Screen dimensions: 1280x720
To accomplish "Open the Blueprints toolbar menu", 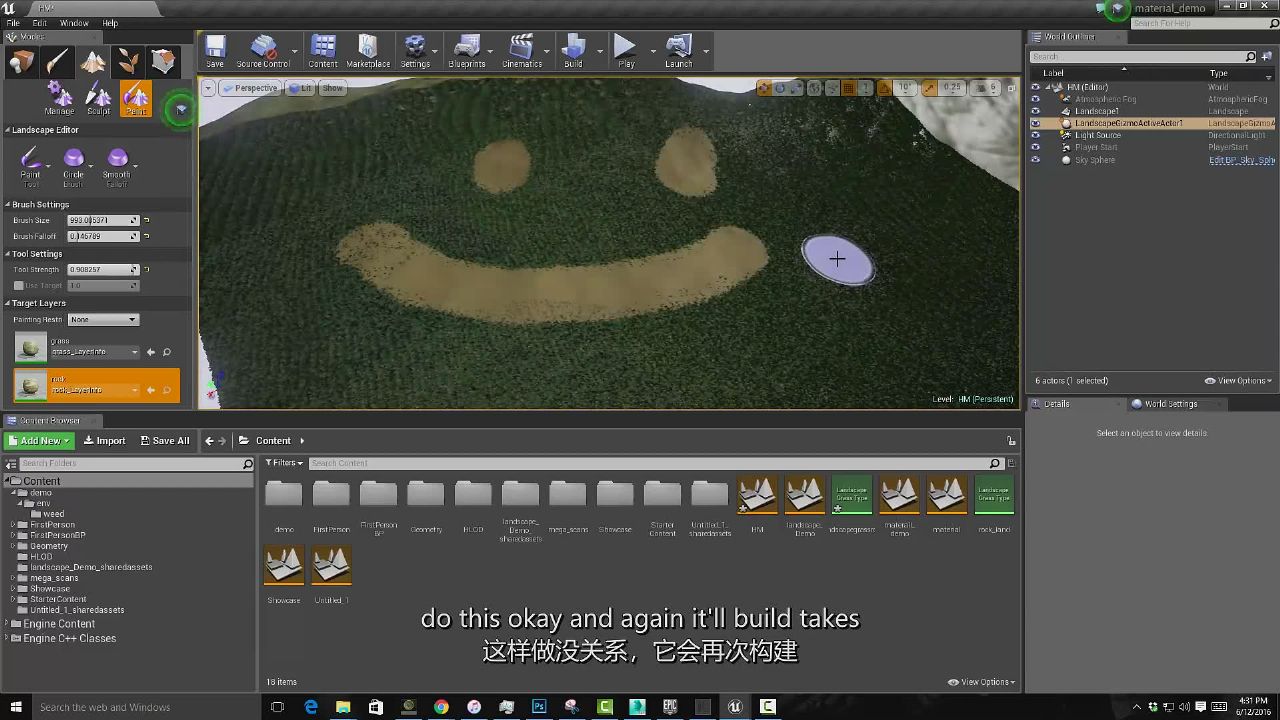I will coord(467,52).
